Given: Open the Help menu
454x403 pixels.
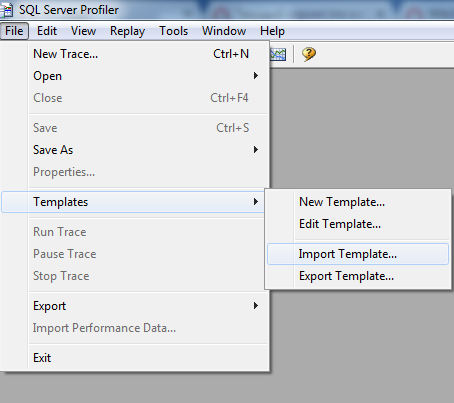Looking at the screenshot, I should (272, 31).
